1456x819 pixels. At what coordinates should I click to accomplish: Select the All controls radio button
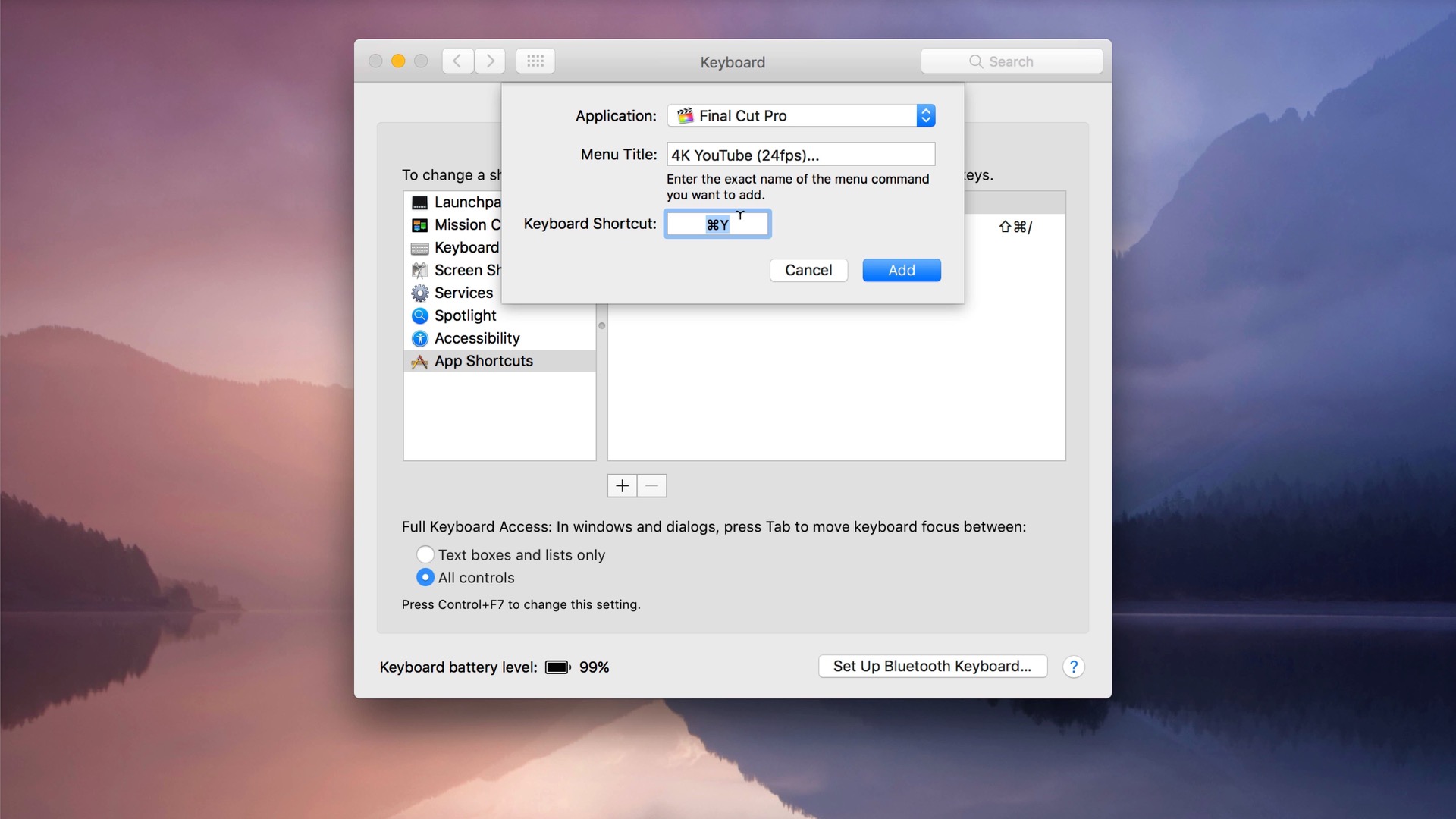(425, 577)
